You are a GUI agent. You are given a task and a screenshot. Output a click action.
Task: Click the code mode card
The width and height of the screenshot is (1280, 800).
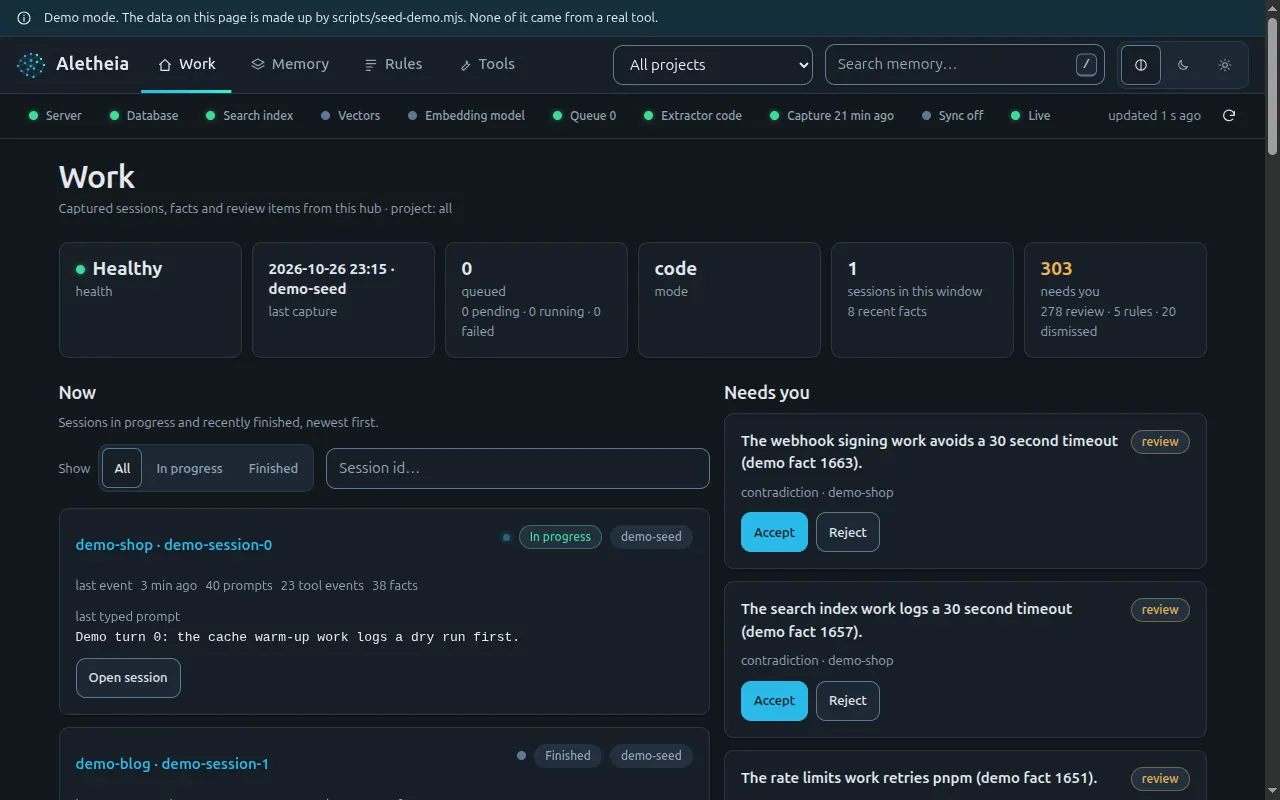pos(729,300)
